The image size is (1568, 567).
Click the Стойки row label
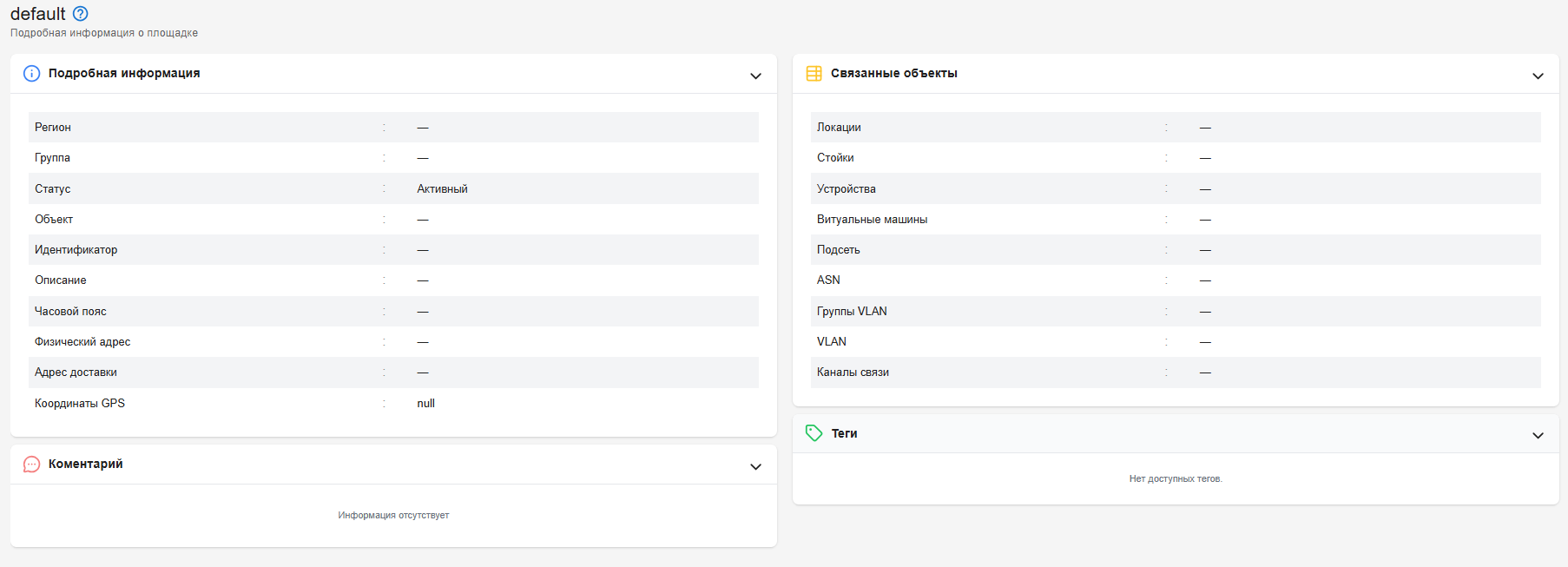pos(835,157)
